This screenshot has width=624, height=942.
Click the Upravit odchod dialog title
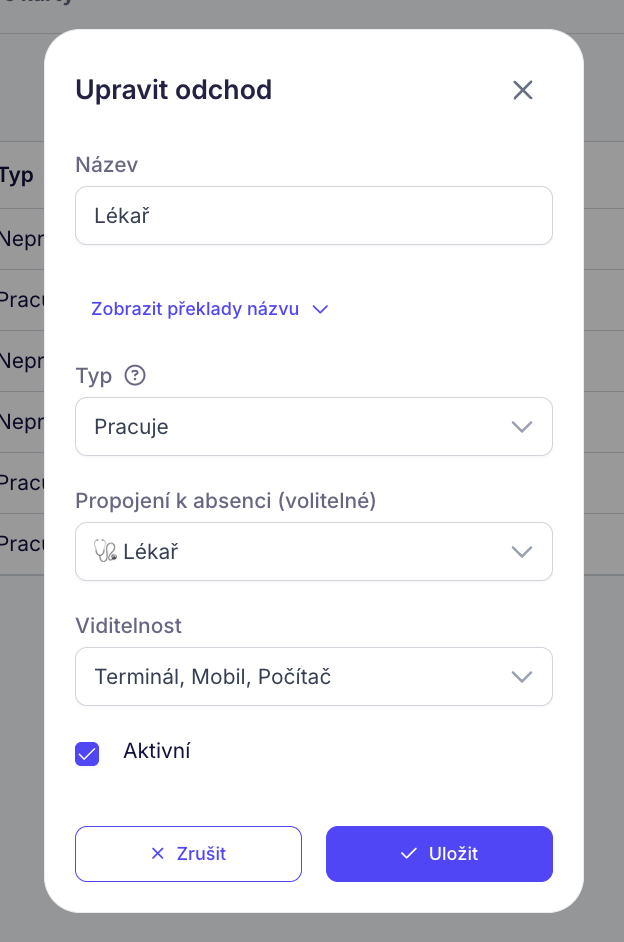[174, 90]
